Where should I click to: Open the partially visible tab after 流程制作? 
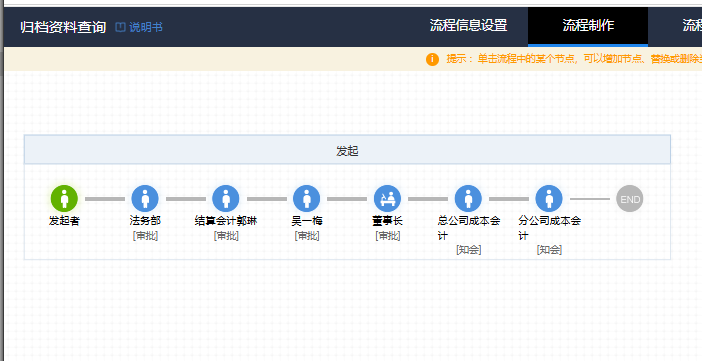tap(692, 26)
